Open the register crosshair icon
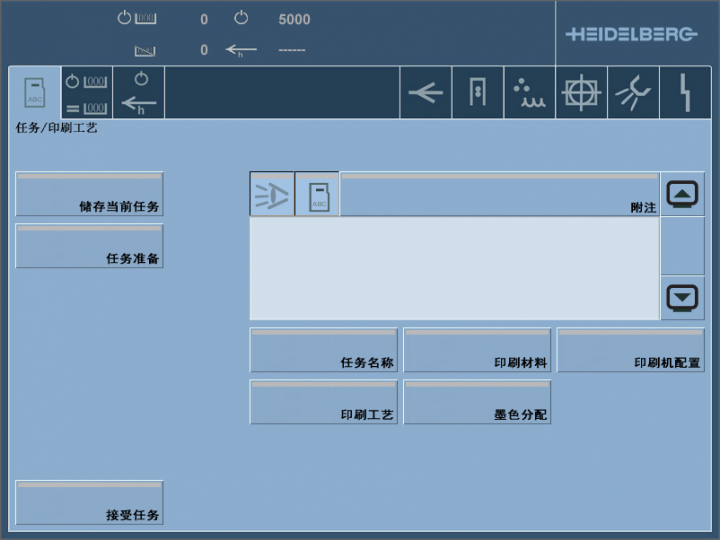Screen dimensions: 720x540 [581, 92]
